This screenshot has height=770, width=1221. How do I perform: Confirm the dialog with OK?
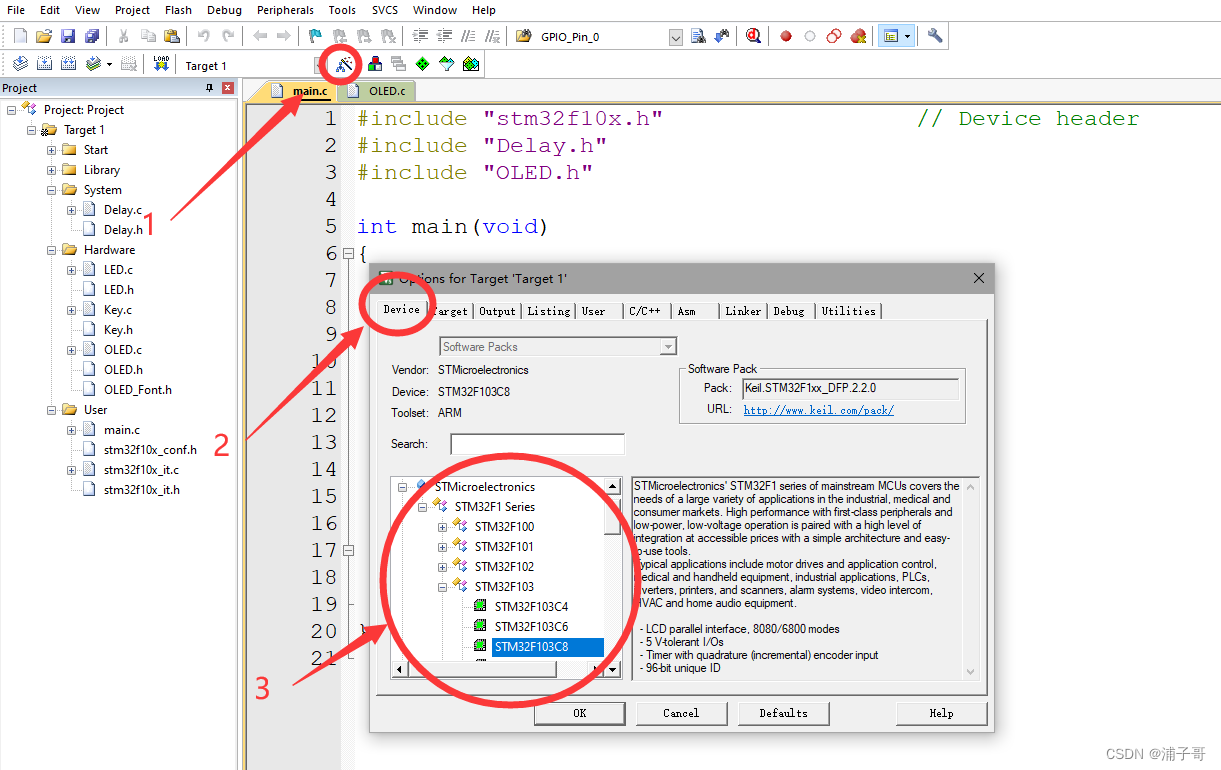tap(580, 713)
